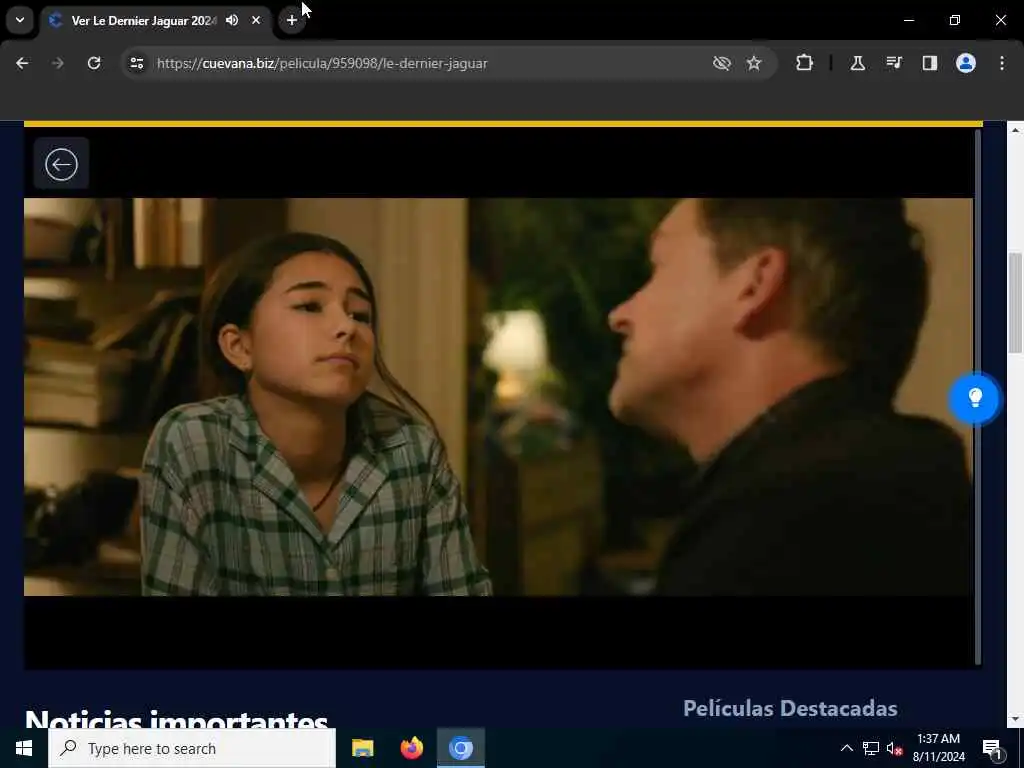Open the clock showing 1:37 AM

tap(938, 748)
